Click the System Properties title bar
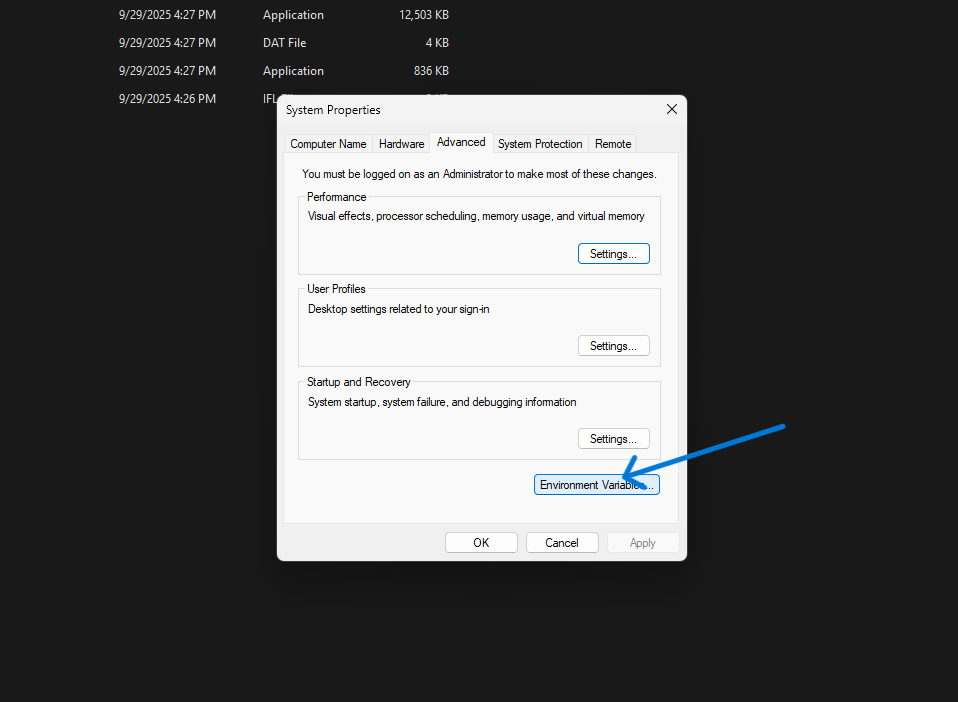This screenshot has width=958, height=702. click(x=450, y=110)
